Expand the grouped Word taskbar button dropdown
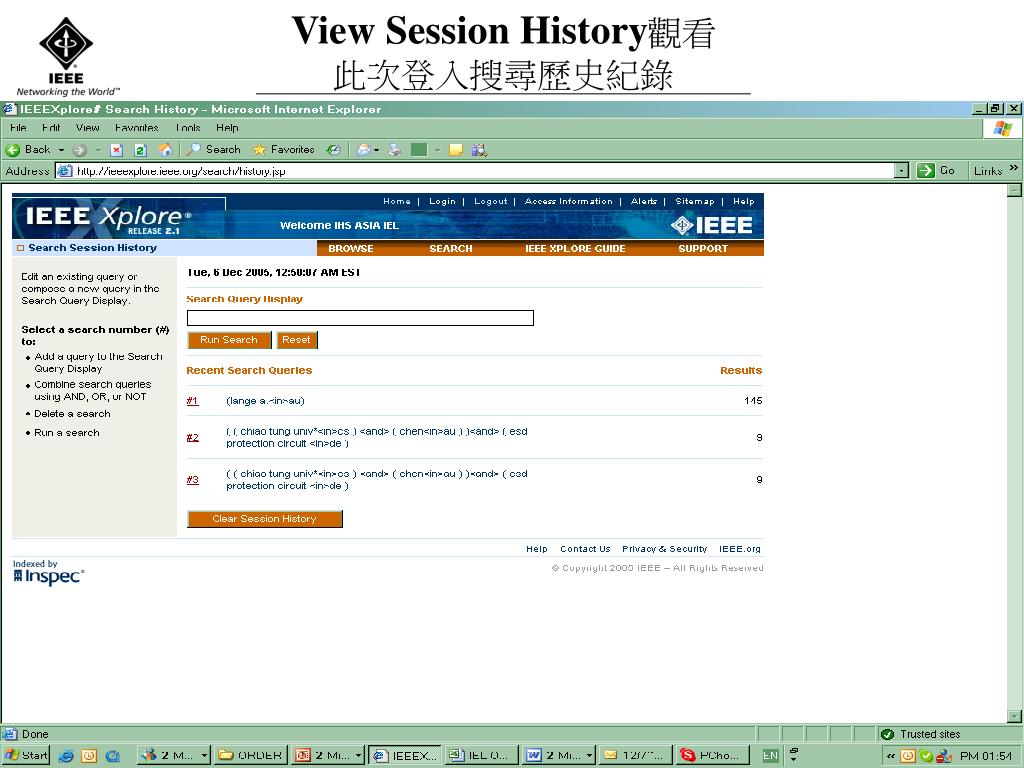1024x768 pixels. coord(589,756)
